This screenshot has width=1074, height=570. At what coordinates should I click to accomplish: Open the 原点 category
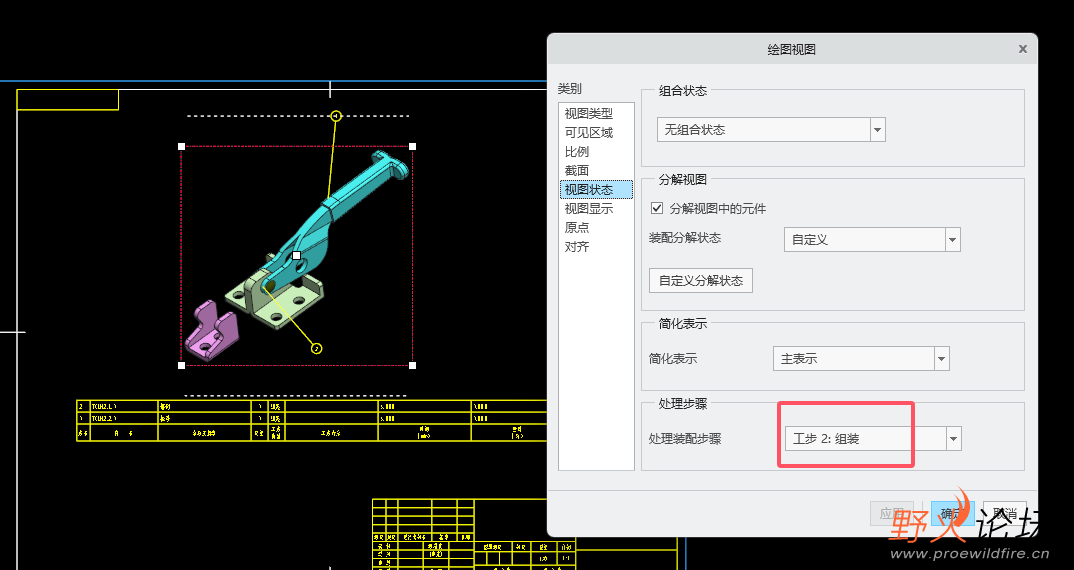pos(577,227)
